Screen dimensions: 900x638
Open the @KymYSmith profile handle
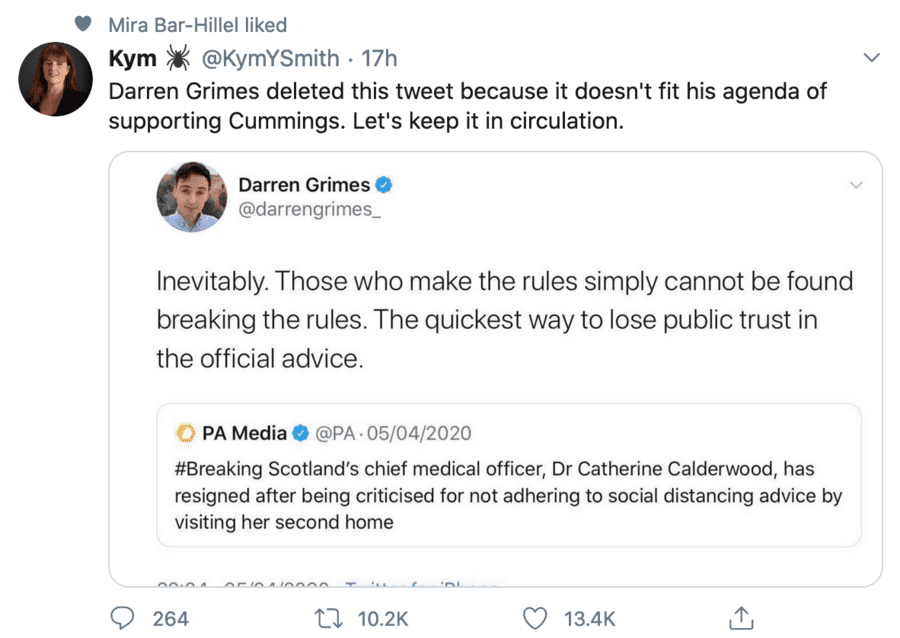(x=270, y=59)
